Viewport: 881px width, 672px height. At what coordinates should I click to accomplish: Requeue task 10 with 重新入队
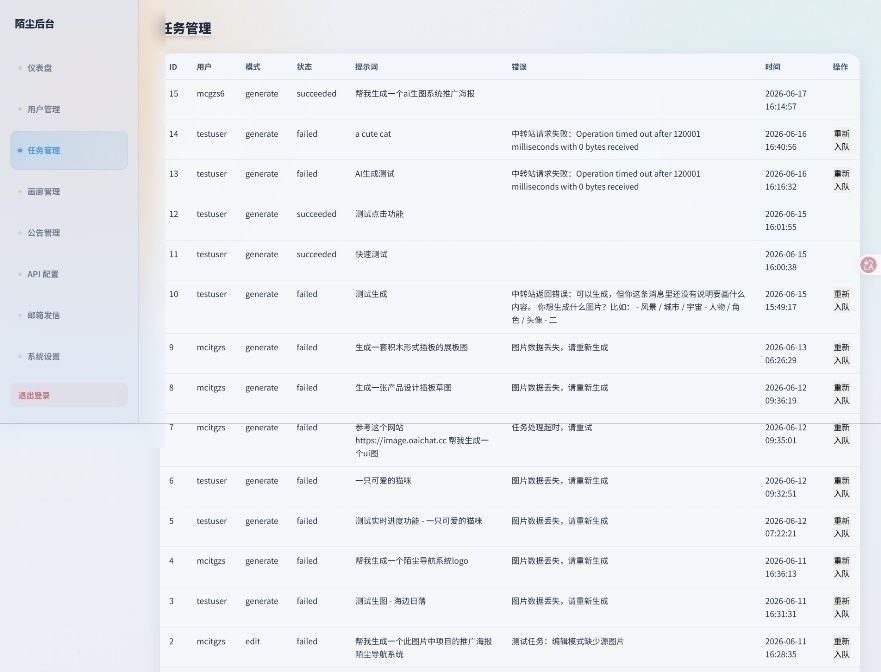click(x=841, y=300)
